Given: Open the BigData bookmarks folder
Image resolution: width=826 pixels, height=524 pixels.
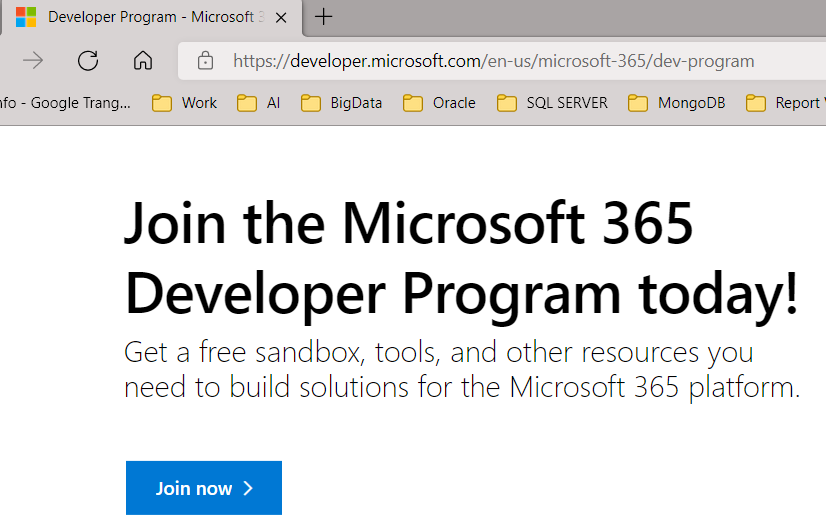Looking at the screenshot, I should point(341,103).
